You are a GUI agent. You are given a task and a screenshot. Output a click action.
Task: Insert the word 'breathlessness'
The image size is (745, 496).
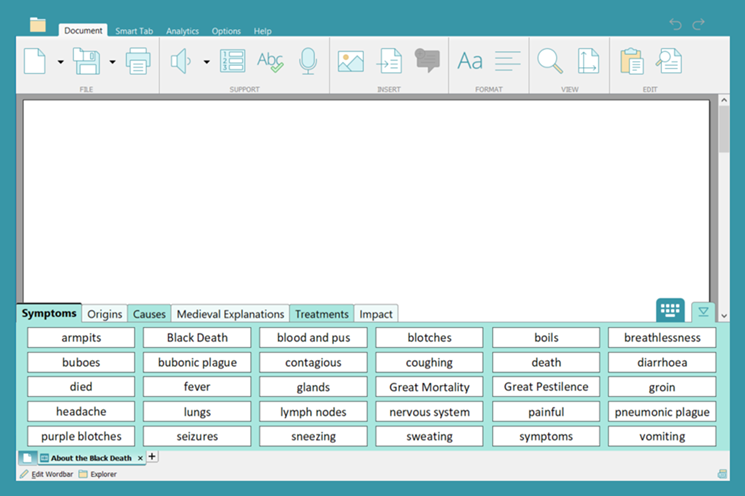[662, 338]
